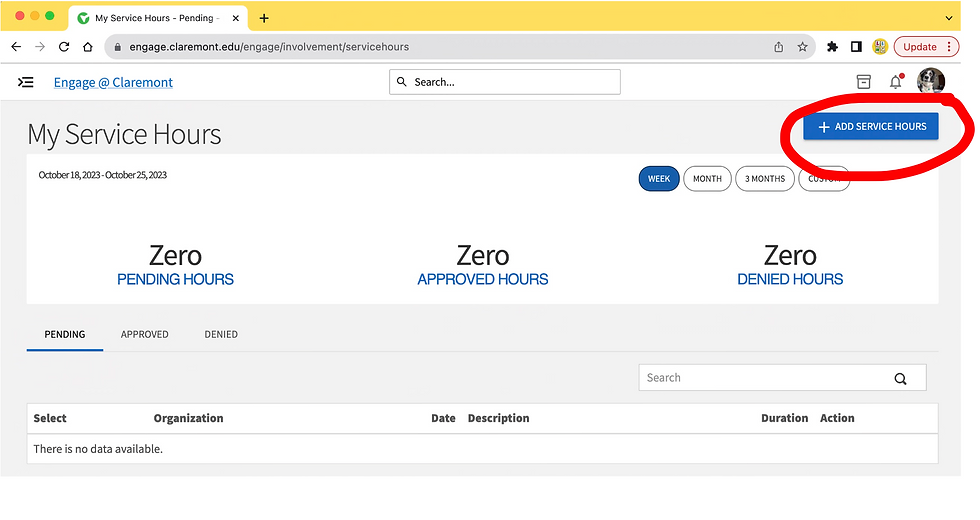Select the 3 MONTHS date range toggle
Viewport: 980px width, 520px height.
tap(764, 179)
